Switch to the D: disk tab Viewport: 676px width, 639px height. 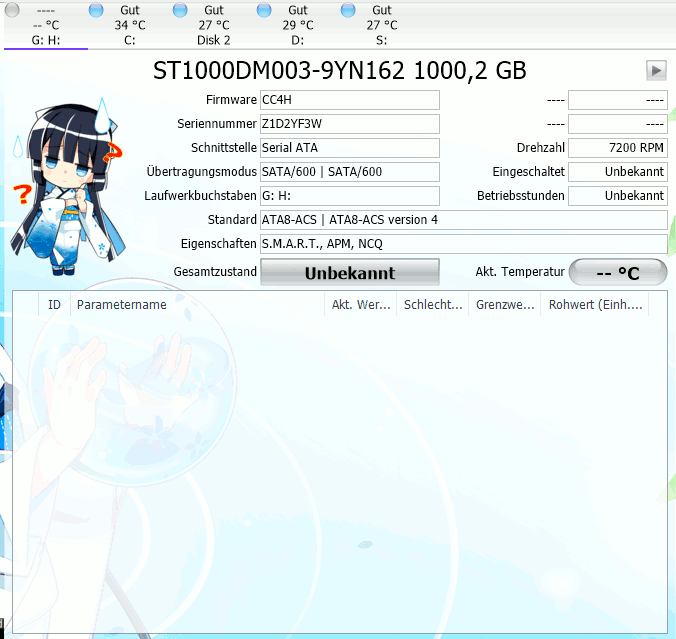297,25
